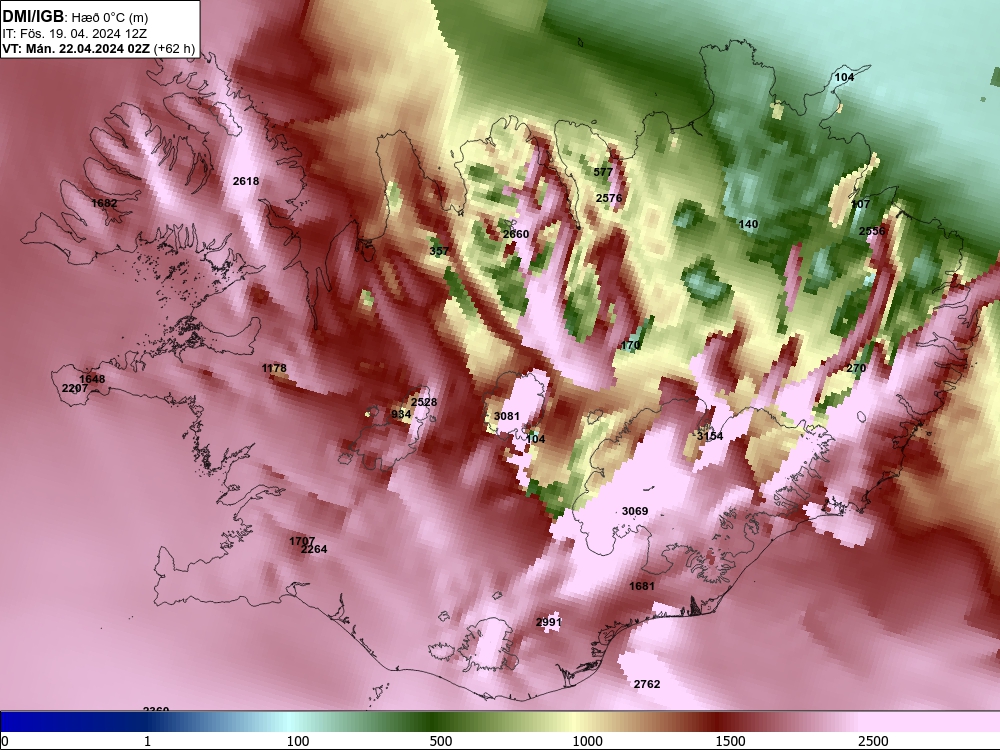This screenshot has height=750, width=1000.
Task: Click the color scale label 0
Action: coord(6,741)
